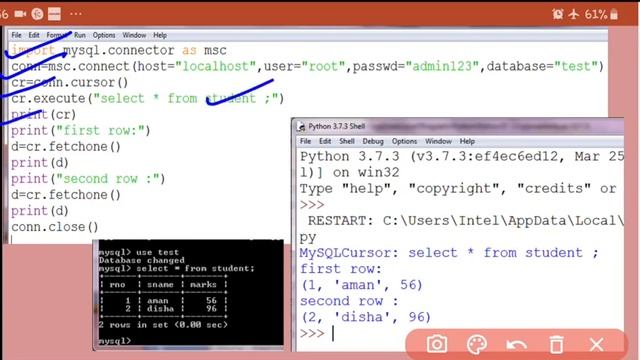
Task: Open Run menu in the editor window
Action: tap(80, 35)
